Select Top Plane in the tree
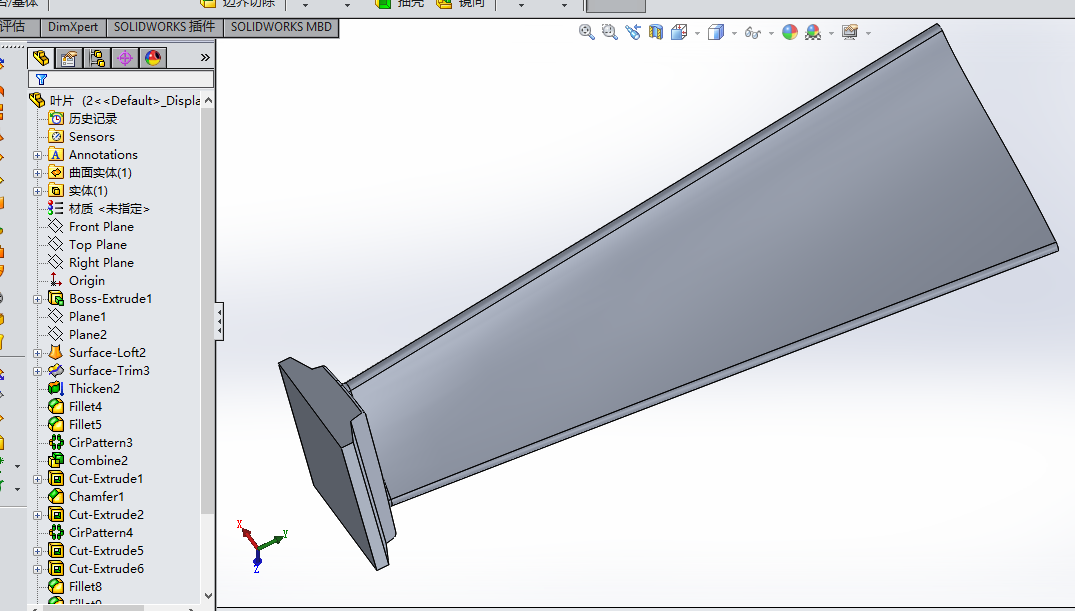The width and height of the screenshot is (1075, 611). click(x=97, y=244)
